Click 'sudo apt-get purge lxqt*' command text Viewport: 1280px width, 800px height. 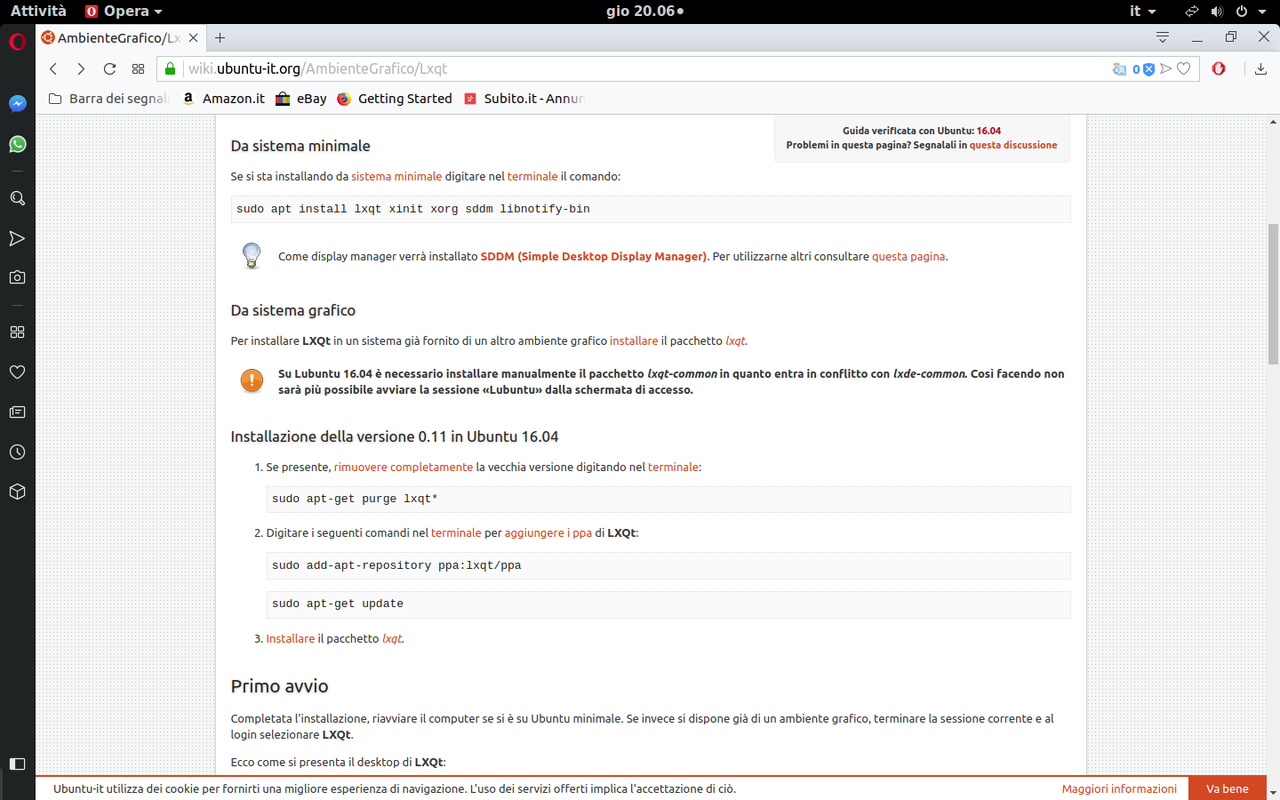[x=355, y=498]
